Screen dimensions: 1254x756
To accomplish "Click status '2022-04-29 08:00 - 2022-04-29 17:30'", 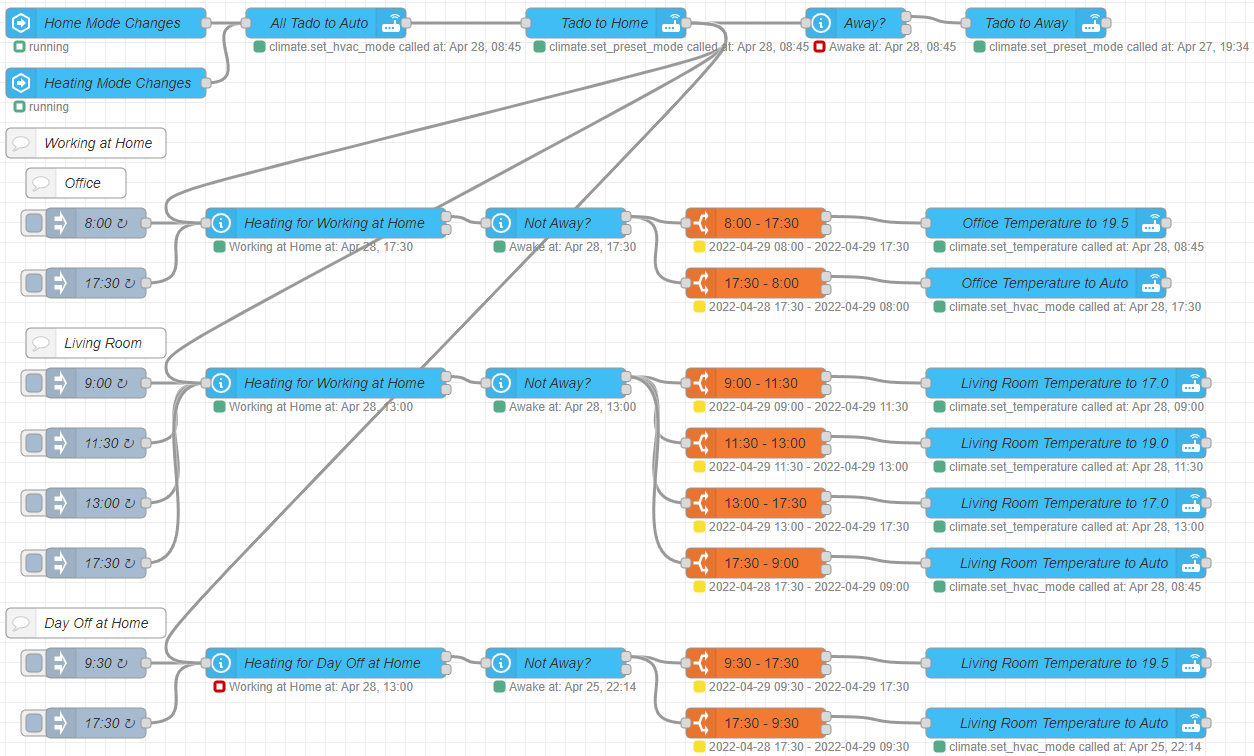I will pos(809,247).
